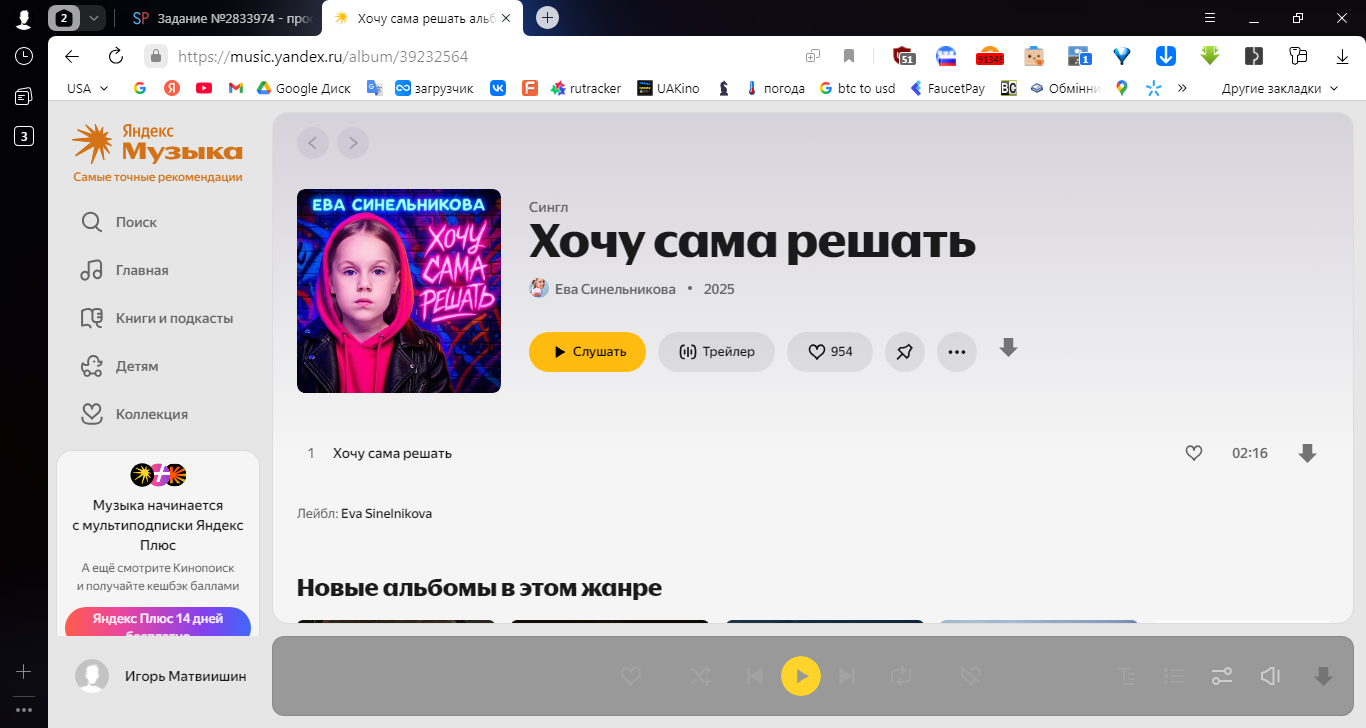This screenshot has width=1366, height=728.
Task: Show lyrics from the player bar
Action: point(1128,676)
